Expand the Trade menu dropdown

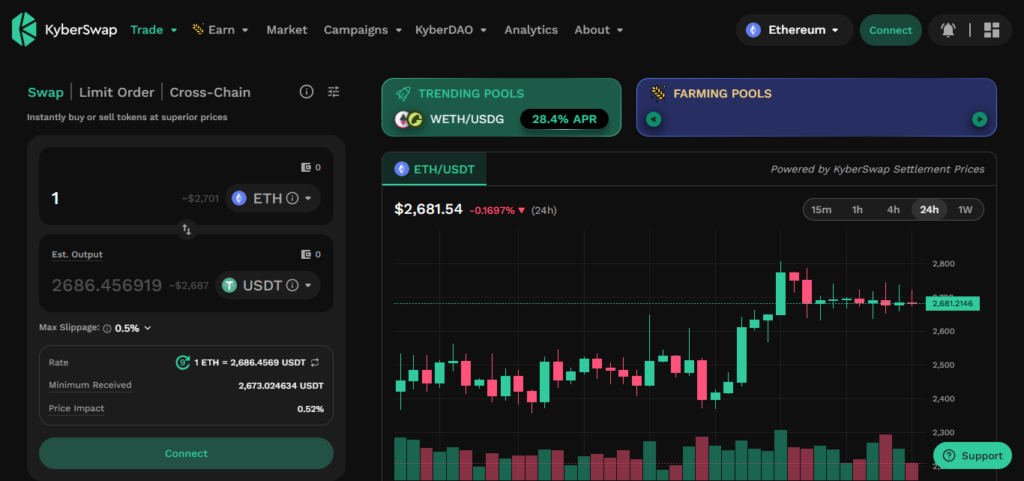(x=154, y=30)
